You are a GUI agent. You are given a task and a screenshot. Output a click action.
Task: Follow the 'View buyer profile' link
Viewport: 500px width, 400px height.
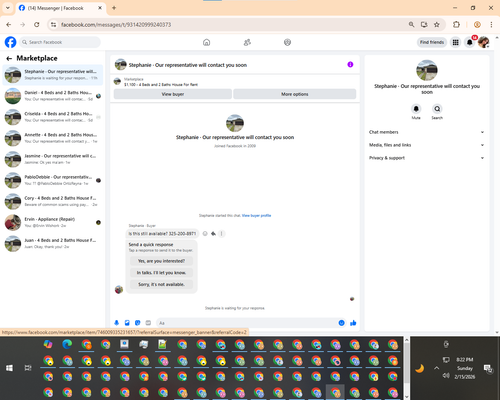point(256,216)
